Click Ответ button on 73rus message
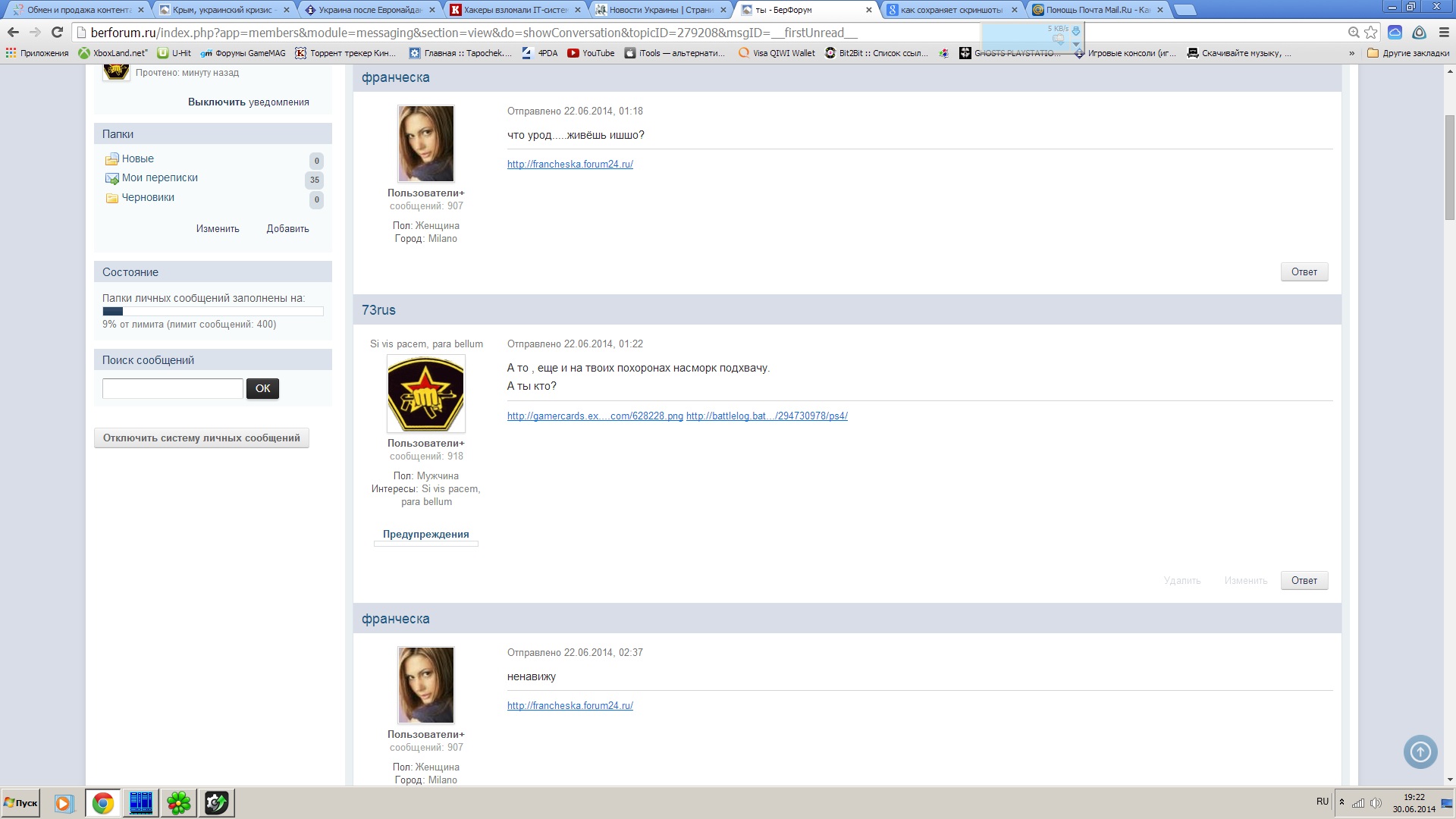The image size is (1456, 819). pyautogui.click(x=1304, y=581)
